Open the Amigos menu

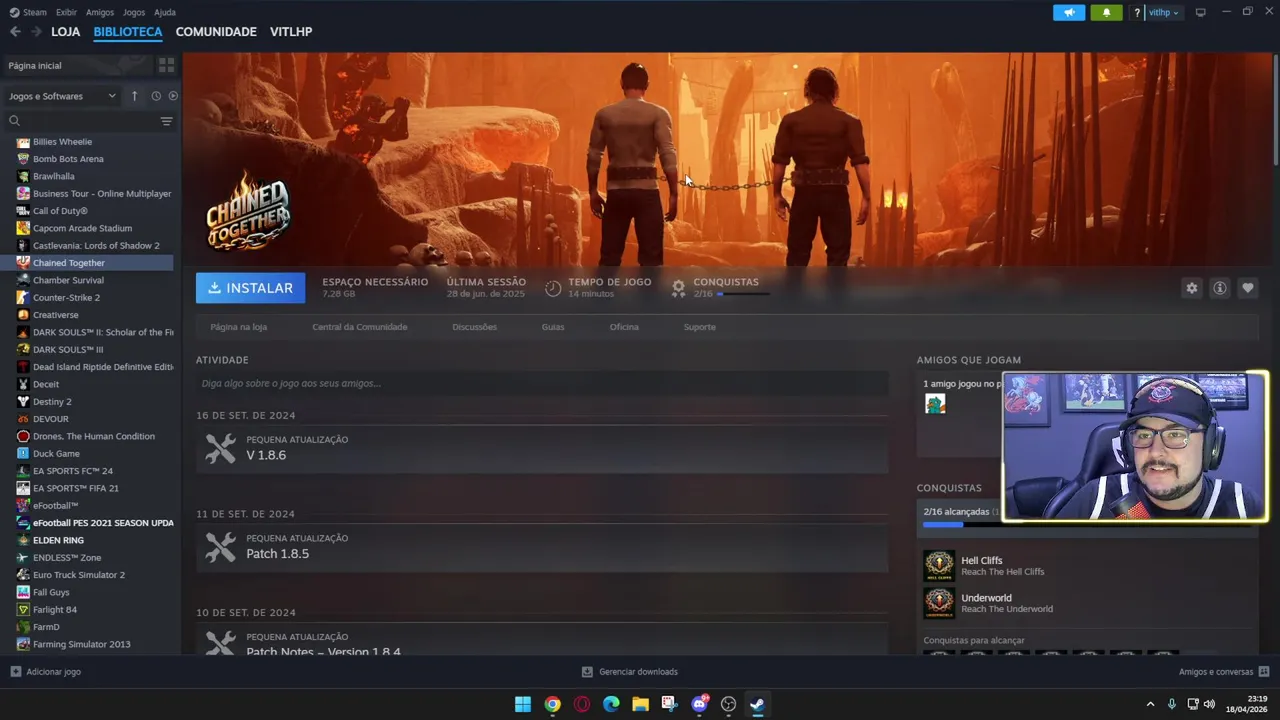tap(100, 12)
